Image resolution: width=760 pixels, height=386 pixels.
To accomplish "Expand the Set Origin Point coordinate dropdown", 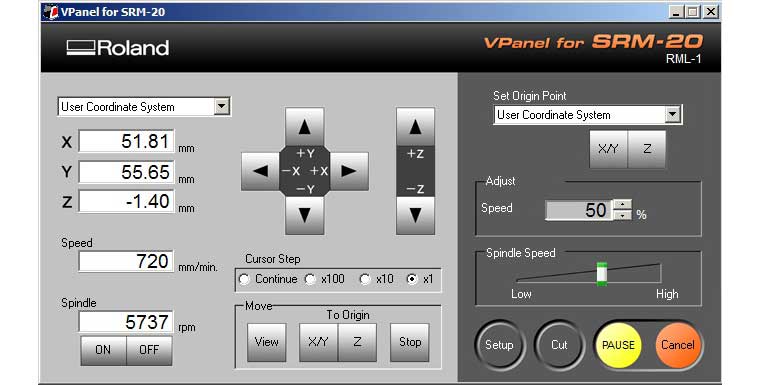I will point(672,115).
